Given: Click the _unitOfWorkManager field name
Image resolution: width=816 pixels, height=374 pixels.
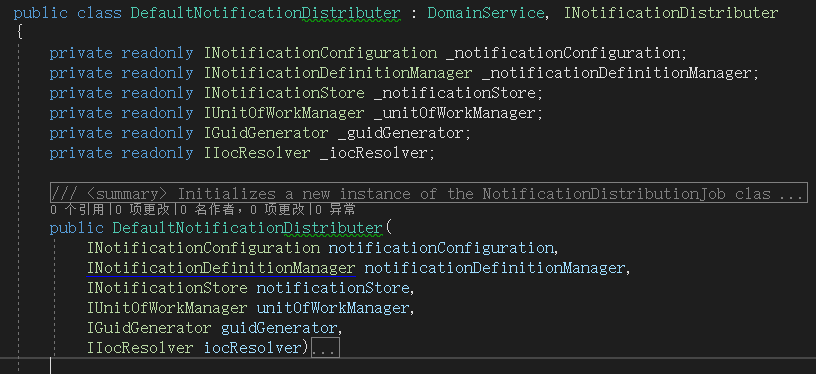Looking at the screenshot, I should click(454, 113).
